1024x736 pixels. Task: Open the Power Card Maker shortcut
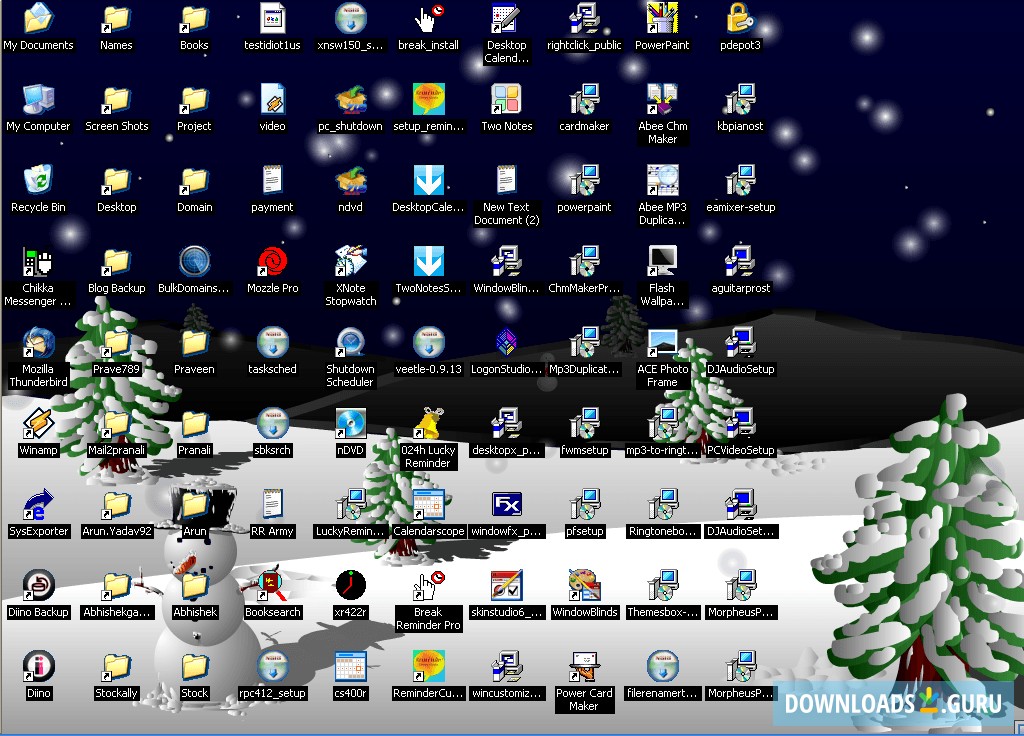click(x=584, y=666)
